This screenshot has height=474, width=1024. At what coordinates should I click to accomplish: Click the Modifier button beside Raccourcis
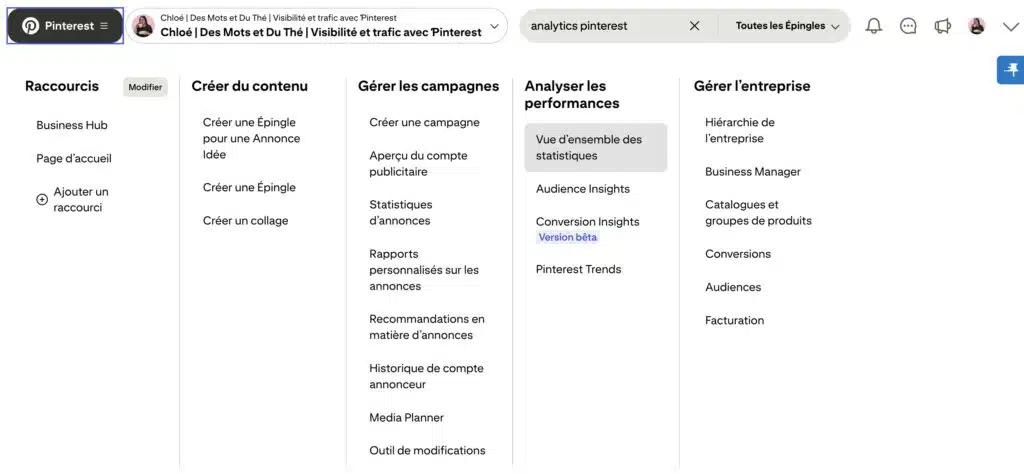pos(145,87)
